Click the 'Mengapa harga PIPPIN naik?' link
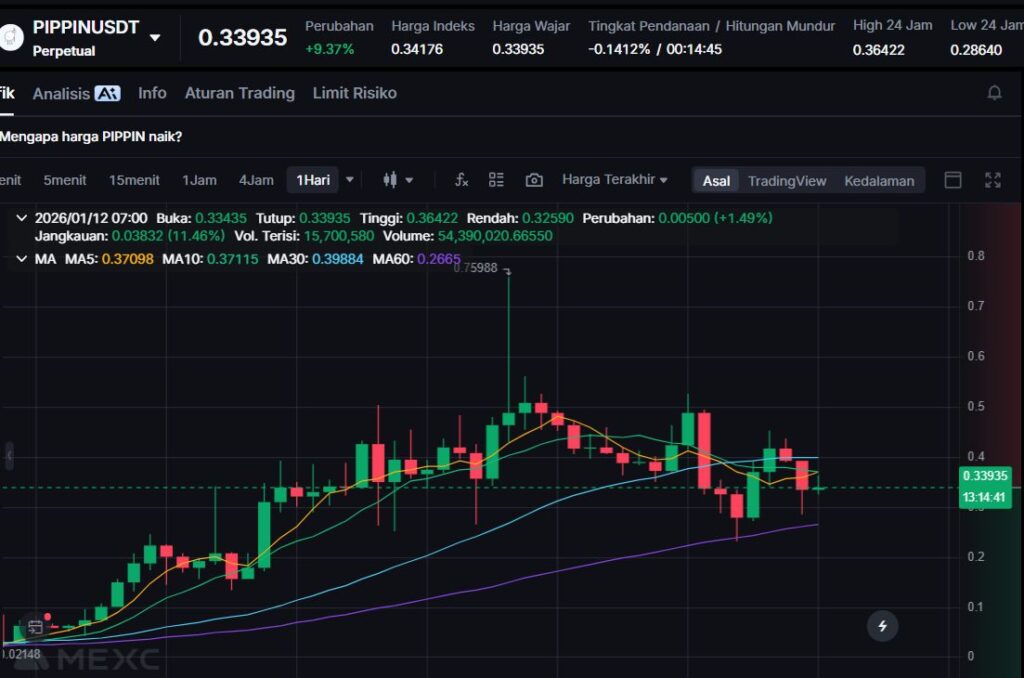Screen dimensions: 1024x678 (92, 136)
